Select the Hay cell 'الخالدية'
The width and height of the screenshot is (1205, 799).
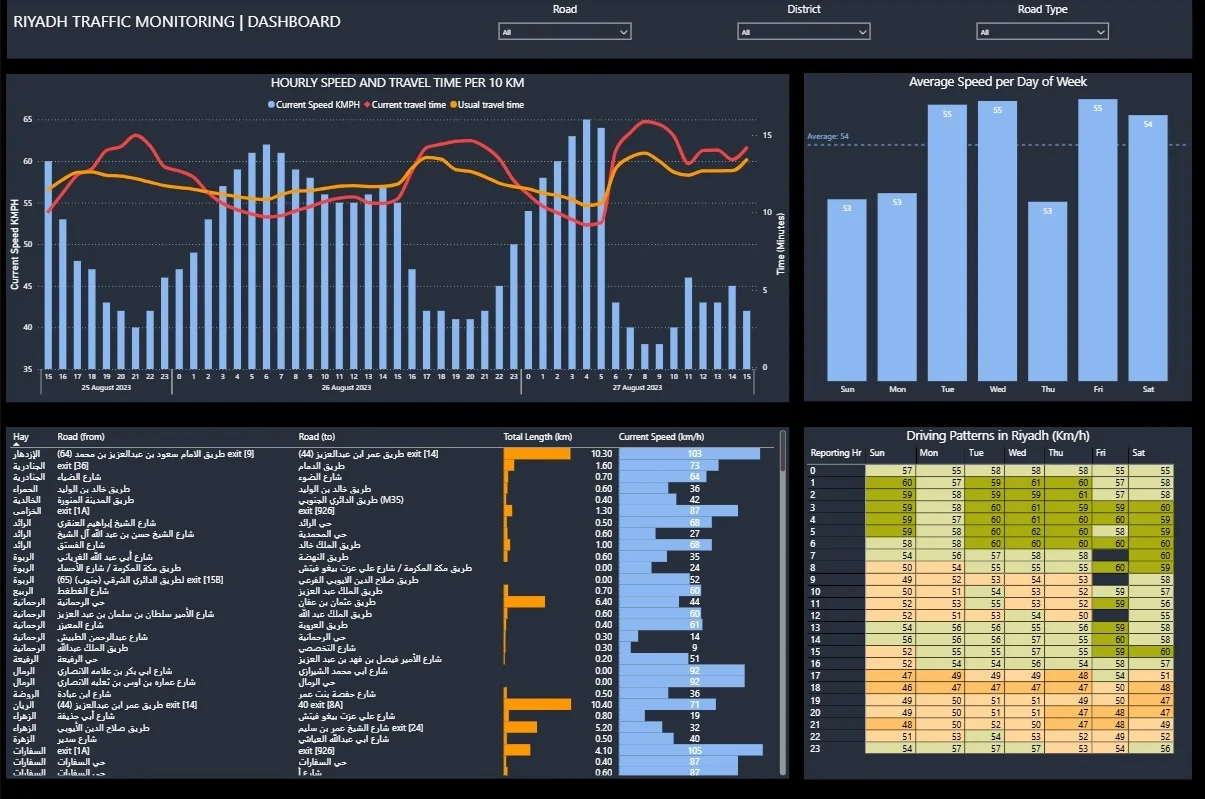point(26,499)
